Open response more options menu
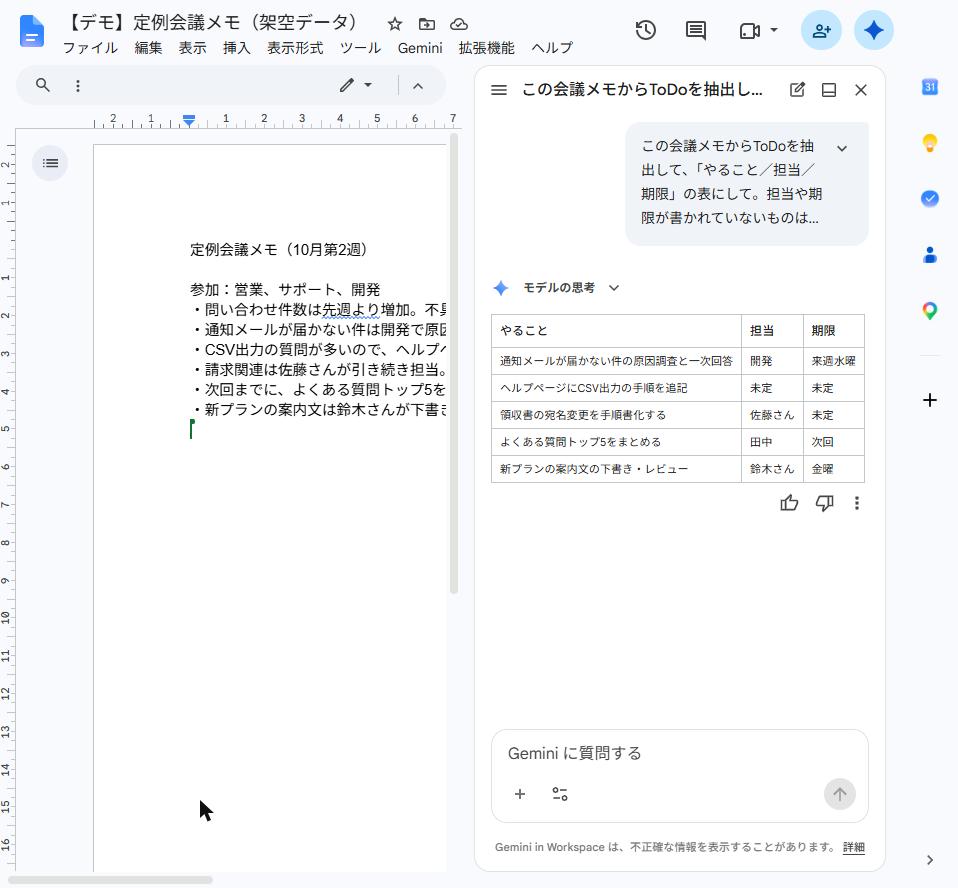The height and width of the screenshot is (888, 958). click(x=857, y=503)
